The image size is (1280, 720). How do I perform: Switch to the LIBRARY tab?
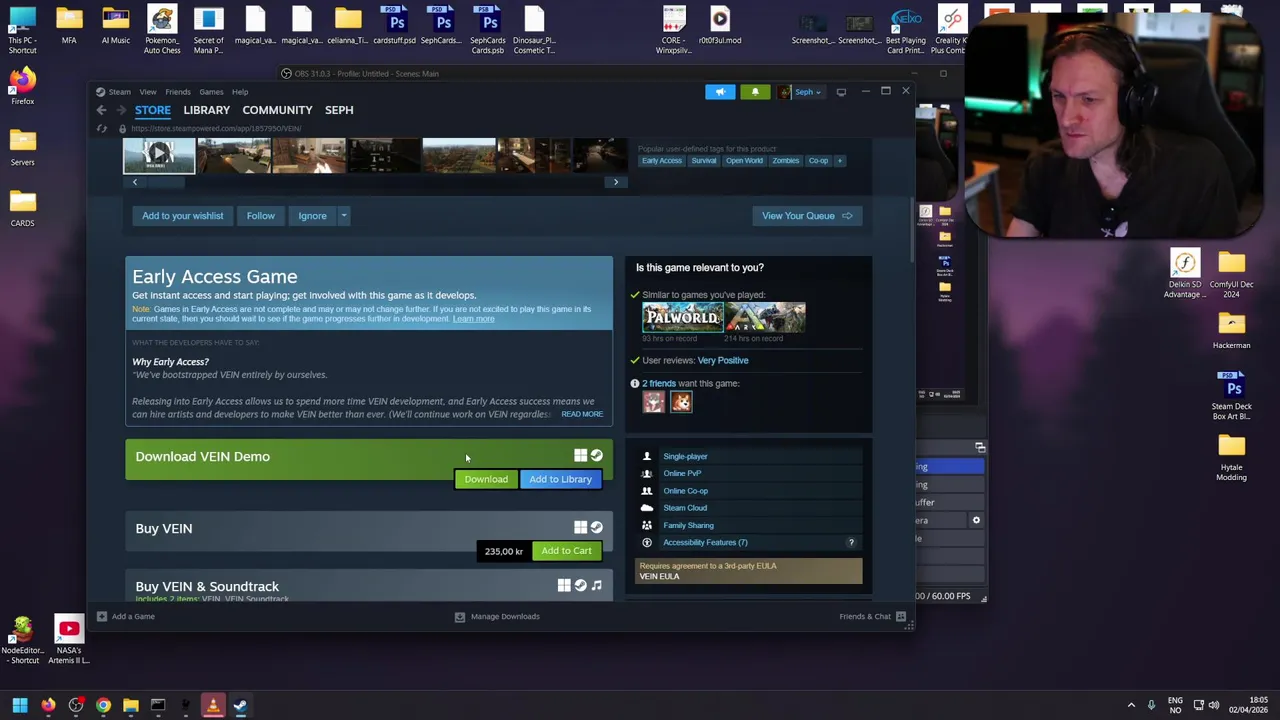(207, 110)
